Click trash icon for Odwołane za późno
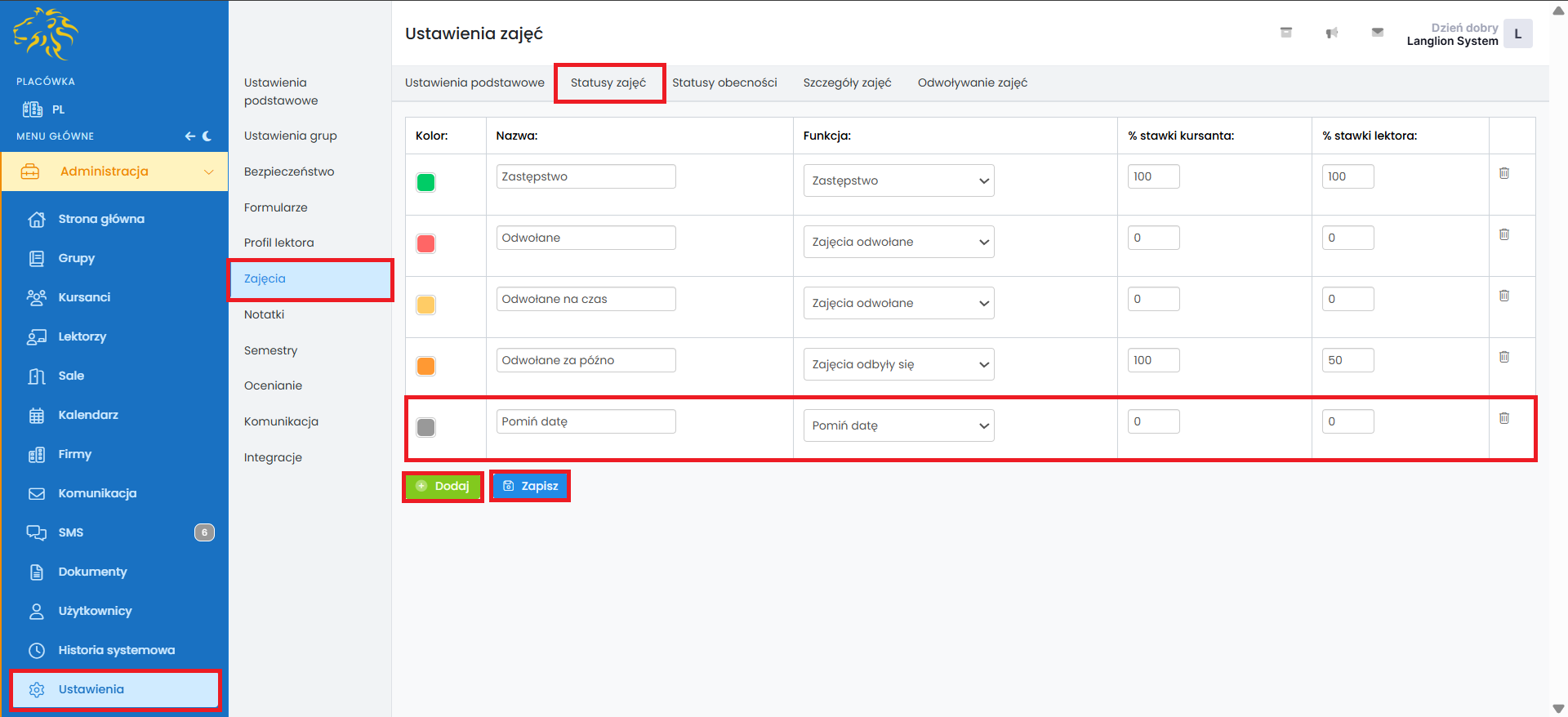The width and height of the screenshot is (1568, 717). click(x=1503, y=357)
